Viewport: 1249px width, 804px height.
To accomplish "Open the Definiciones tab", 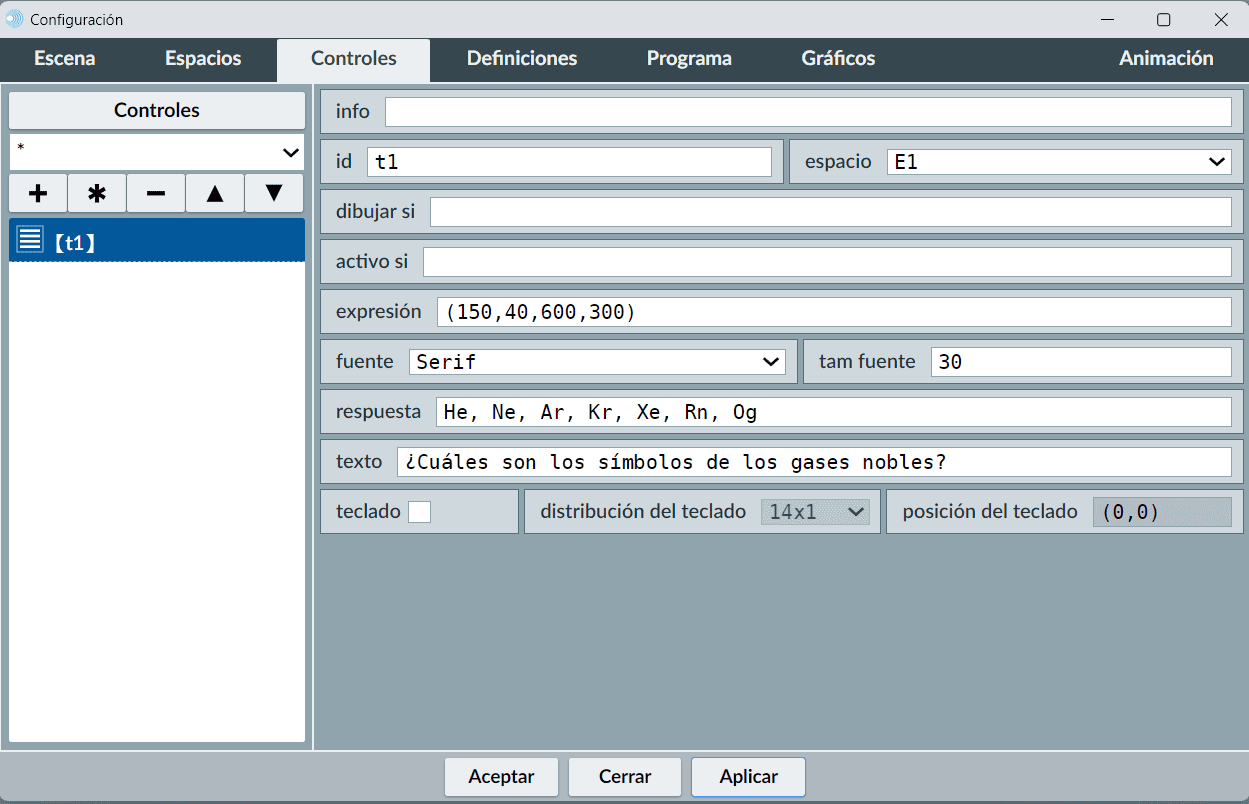I will click(x=522, y=59).
